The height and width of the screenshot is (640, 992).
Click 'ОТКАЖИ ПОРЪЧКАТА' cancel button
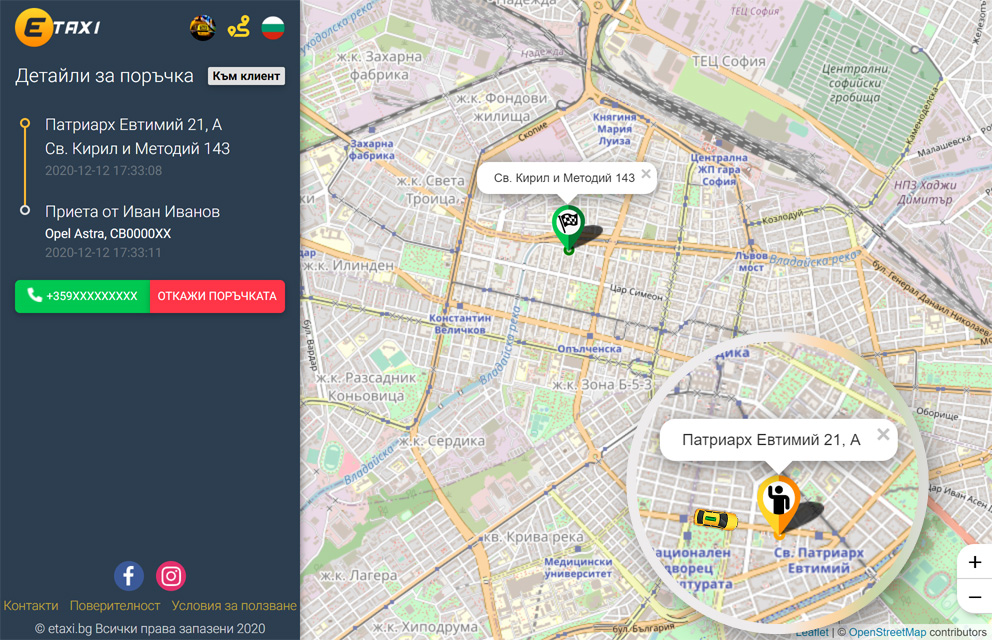(x=217, y=296)
